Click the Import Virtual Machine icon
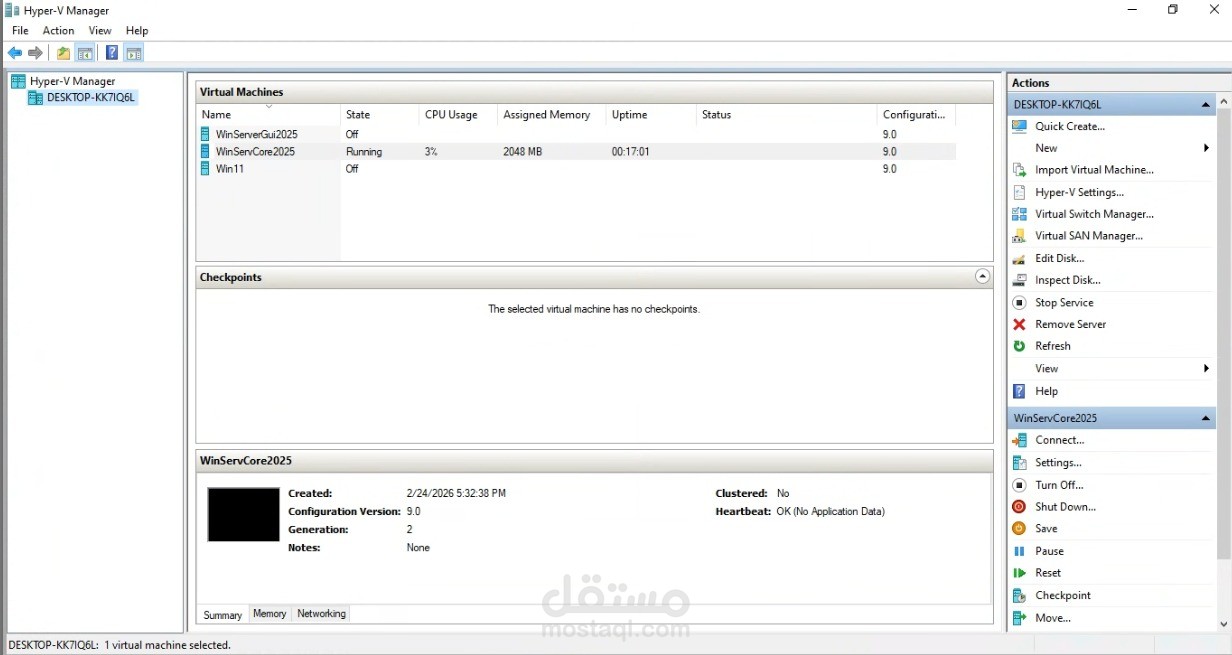The width and height of the screenshot is (1232, 655). pos(1019,170)
